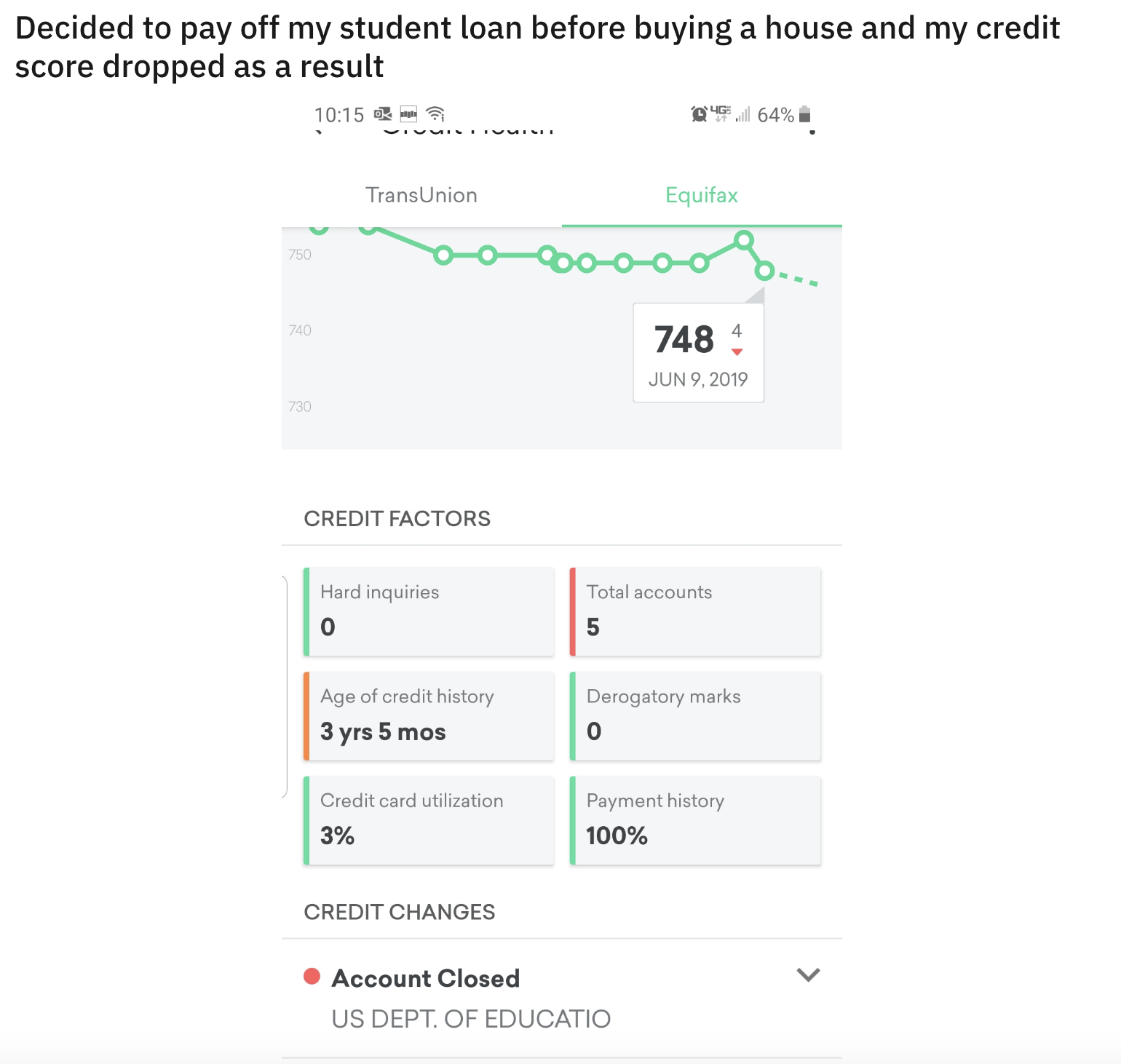Open the US DEPT. OF EDUCATIO account change
1121x1064 pixels.
coord(471,1017)
